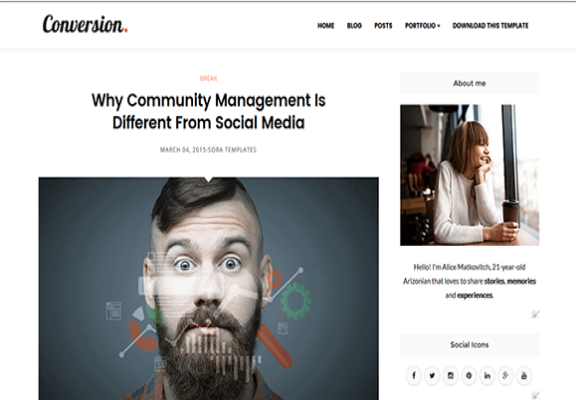Go to the Home menu item
Viewport: 576px width, 400px height.
(x=326, y=26)
